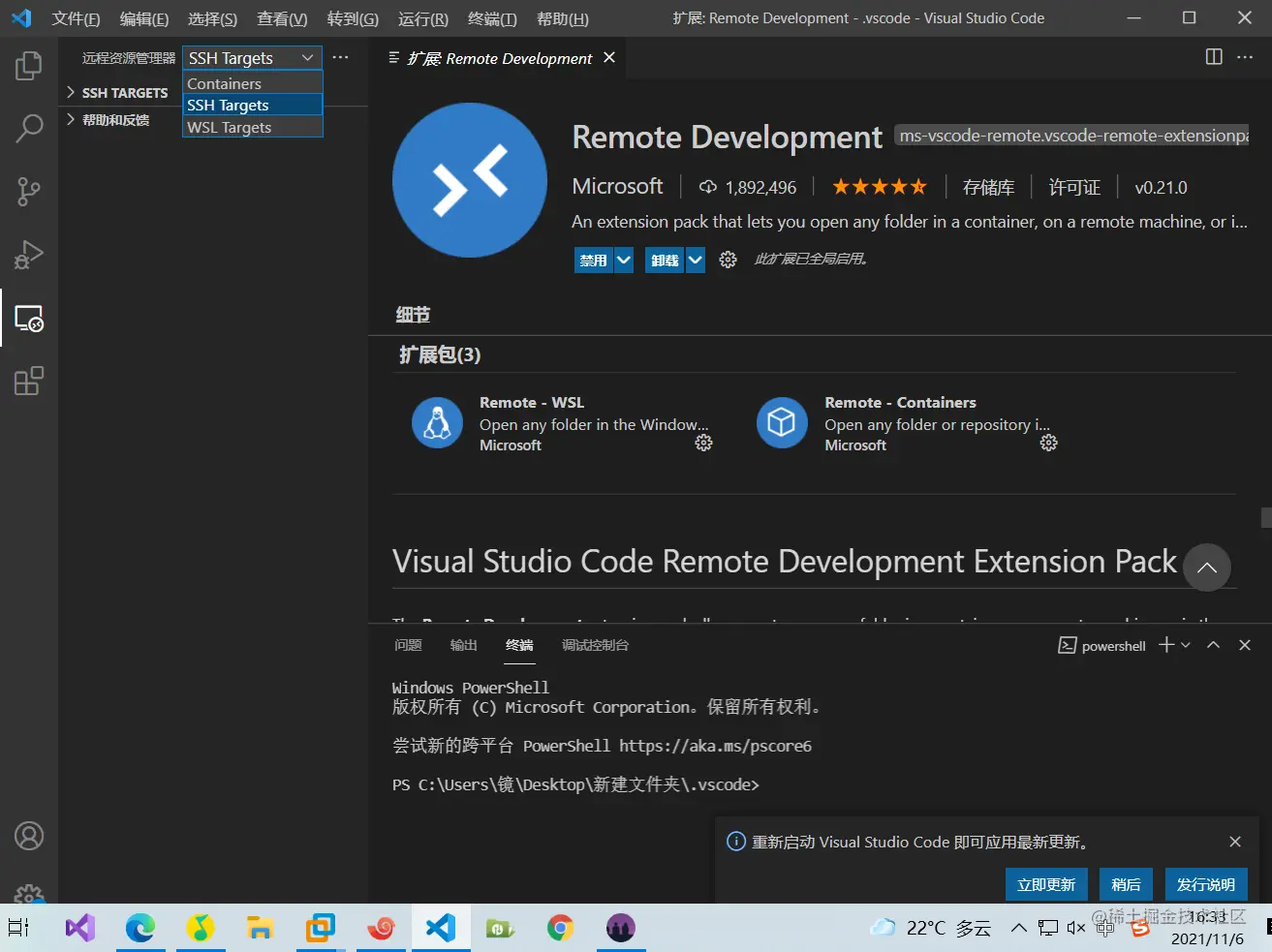Viewport: 1272px width, 952px height.
Task: Switch to the 输出 panel tab
Action: 464,645
